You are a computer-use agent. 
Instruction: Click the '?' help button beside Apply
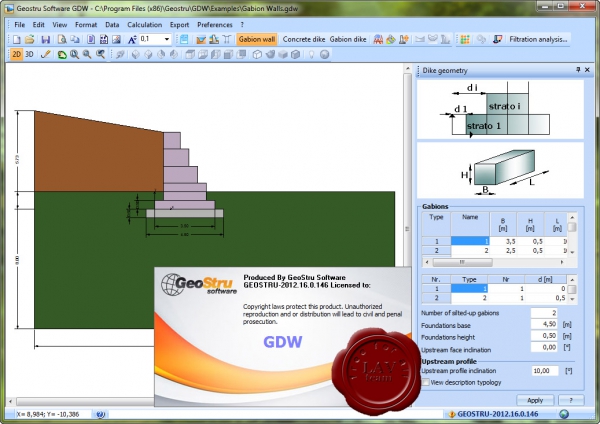click(571, 400)
